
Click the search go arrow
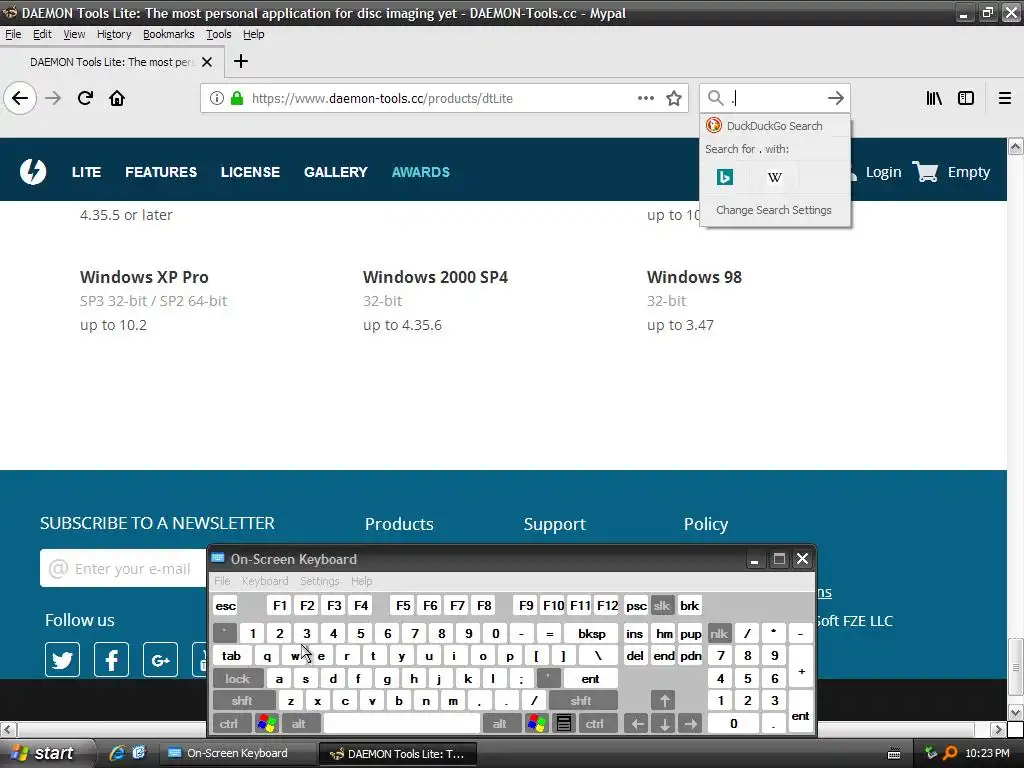(x=835, y=99)
